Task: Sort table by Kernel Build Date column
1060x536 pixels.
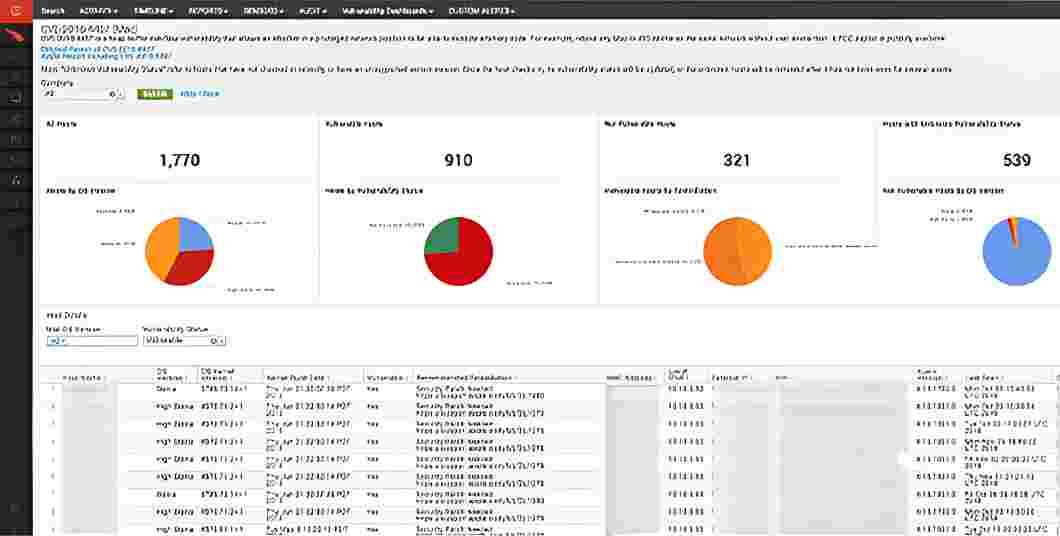Action: (297, 377)
